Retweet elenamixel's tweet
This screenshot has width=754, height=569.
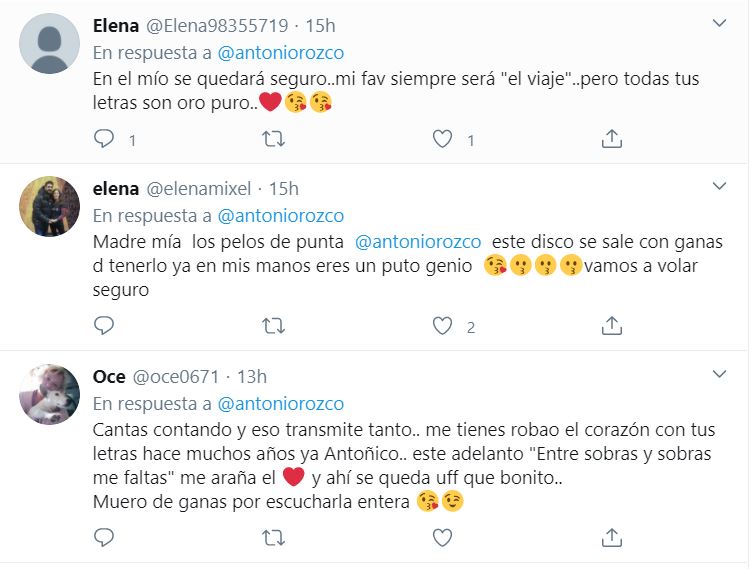tap(272, 325)
